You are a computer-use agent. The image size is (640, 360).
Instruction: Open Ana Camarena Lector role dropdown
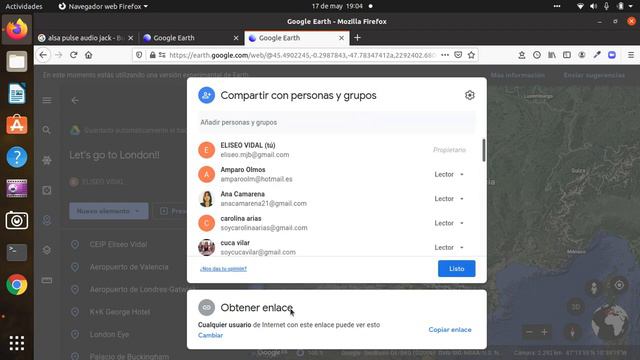449,199
